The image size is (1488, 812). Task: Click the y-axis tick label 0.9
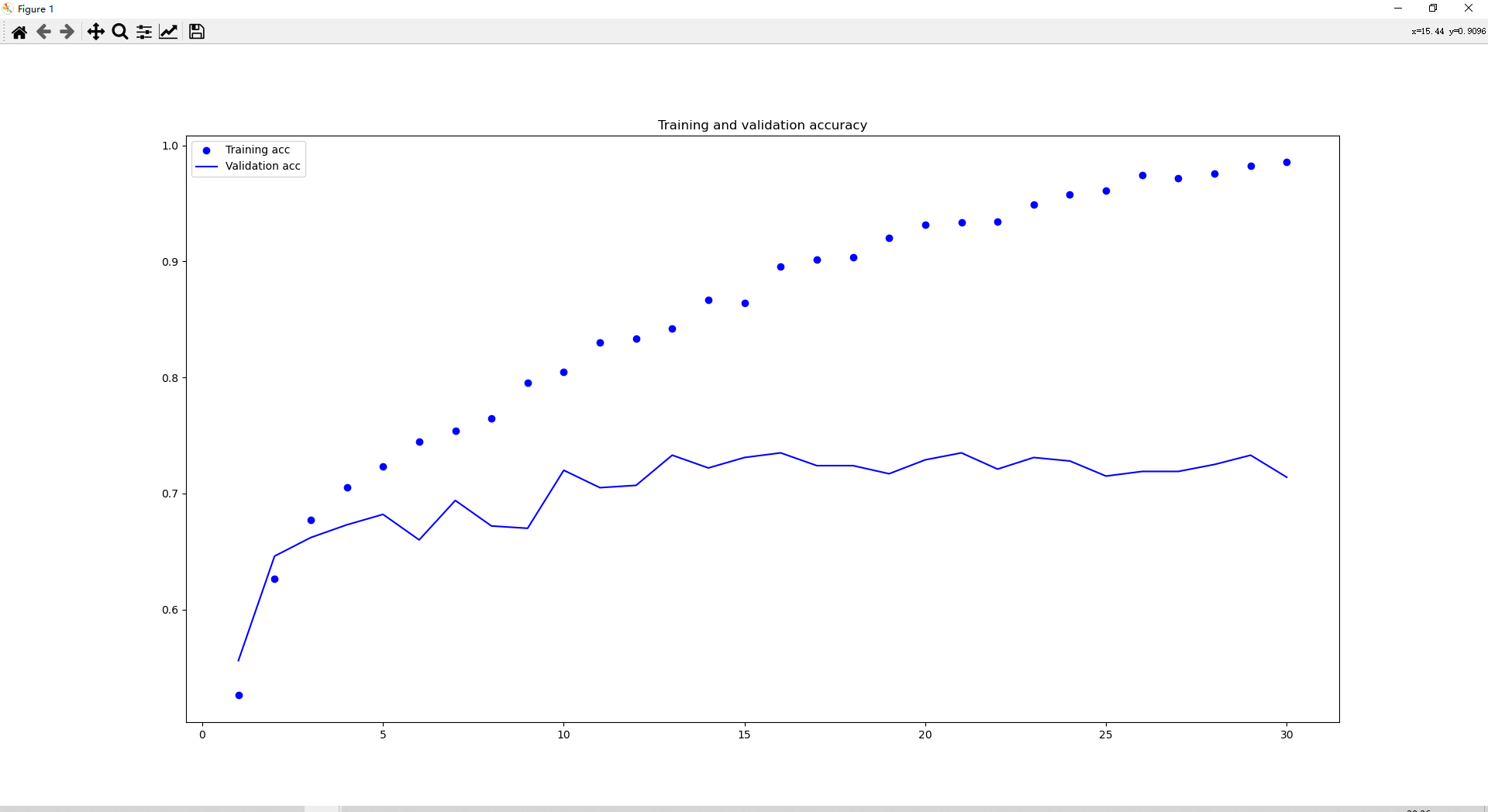[170, 262]
